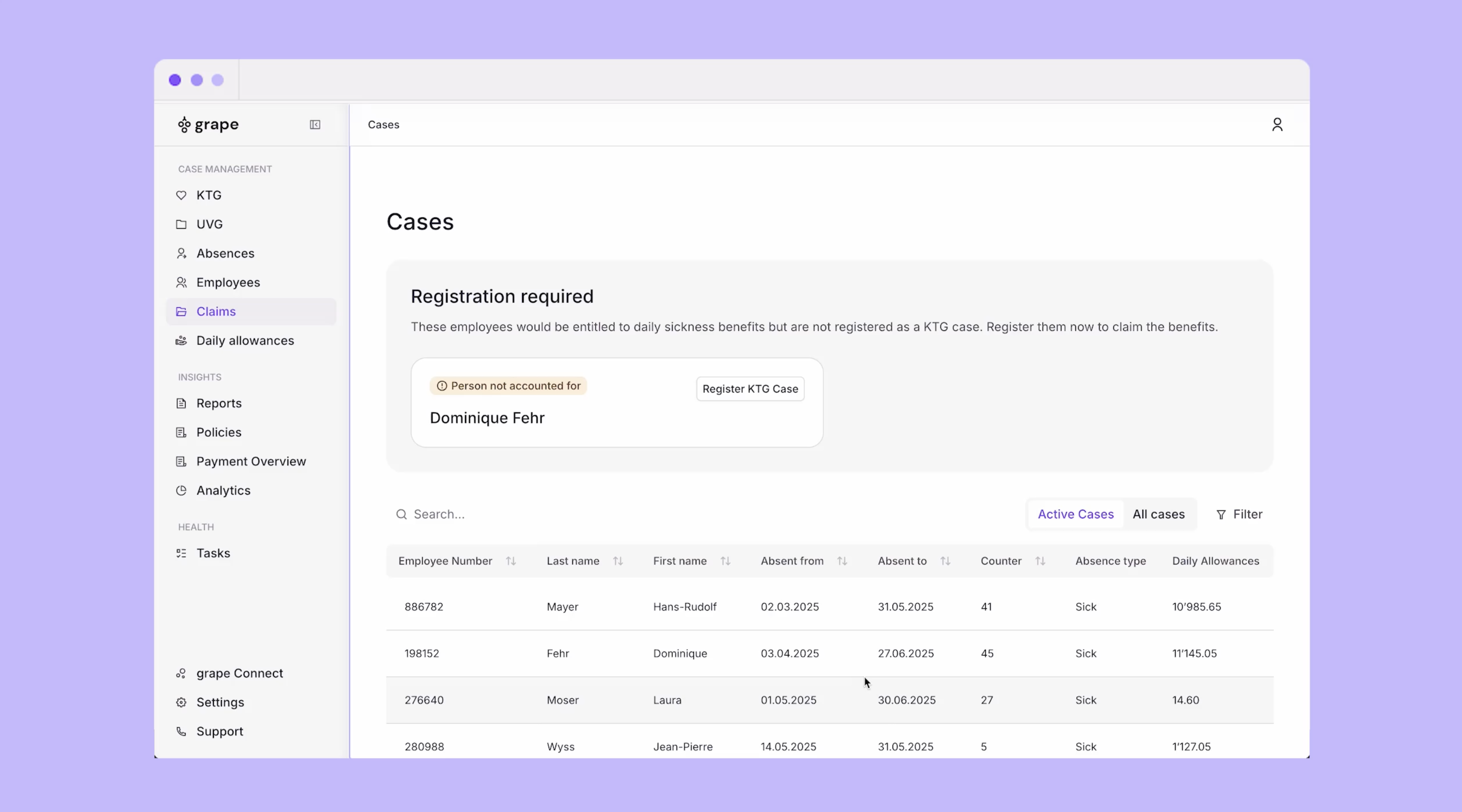Sort table by Counter arrows
The height and width of the screenshot is (812, 1462).
pyautogui.click(x=1040, y=561)
